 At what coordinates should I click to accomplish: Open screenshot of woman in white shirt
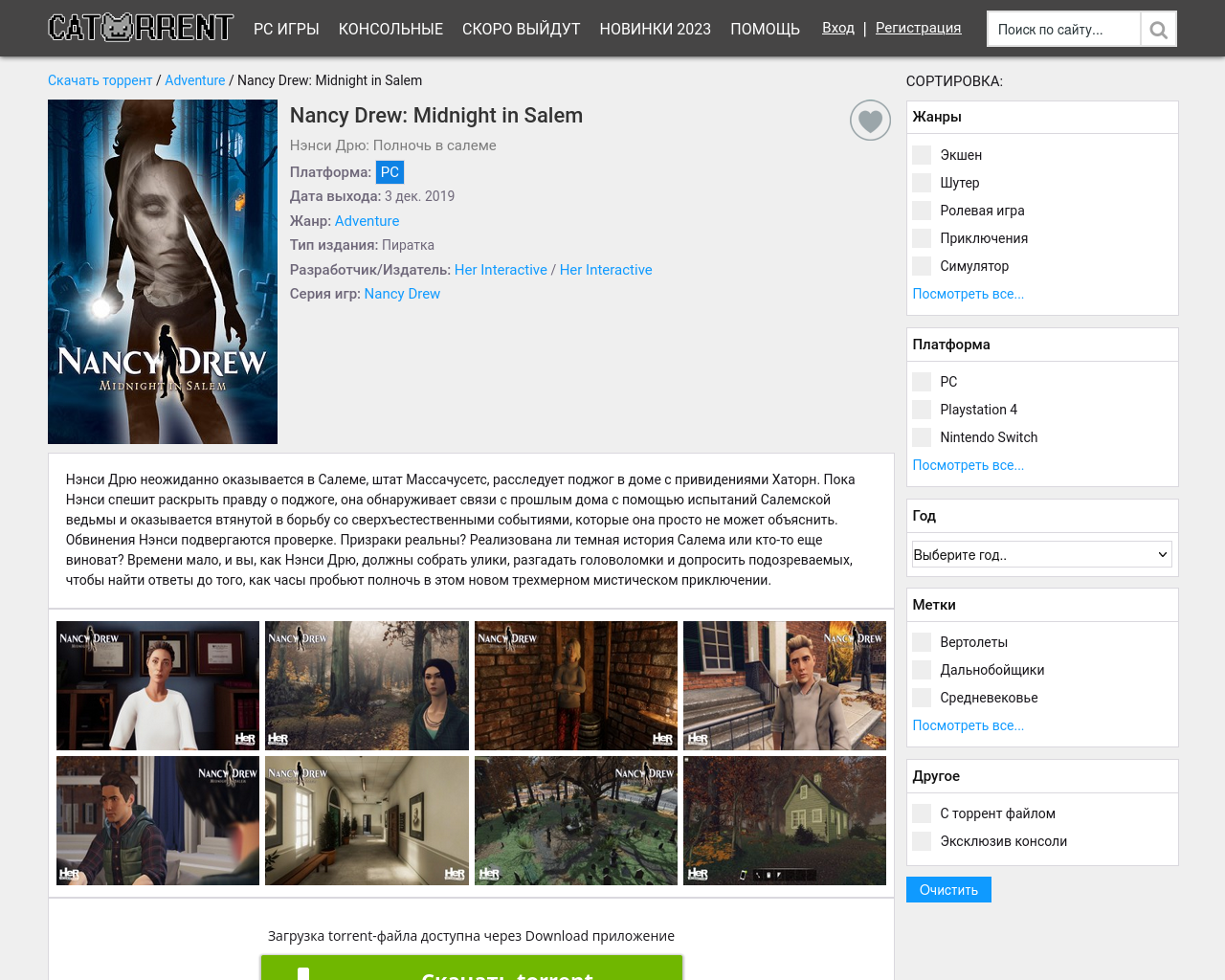click(158, 685)
